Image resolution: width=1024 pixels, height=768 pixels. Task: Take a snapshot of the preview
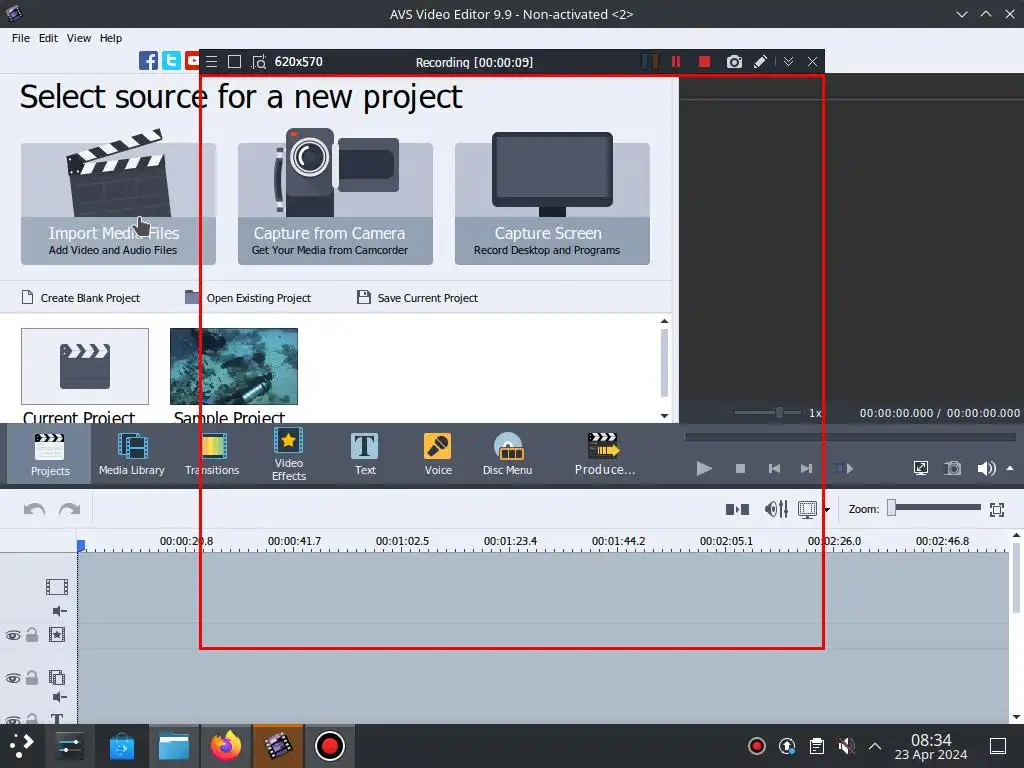pyautogui.click(x=953, y=468)
